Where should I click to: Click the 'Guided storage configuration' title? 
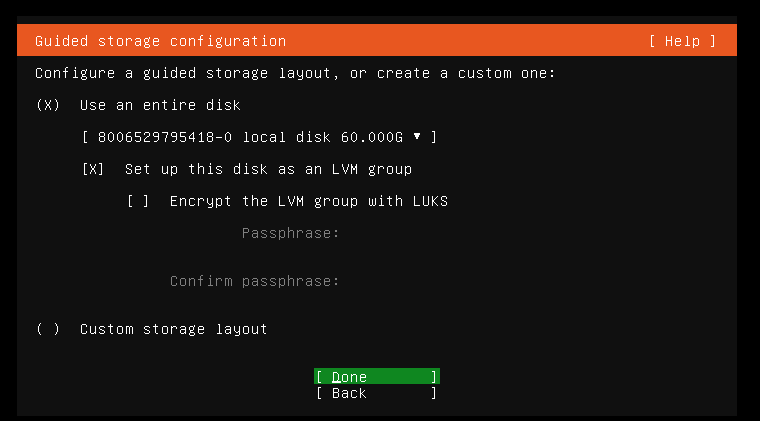[x=160, y=41]
